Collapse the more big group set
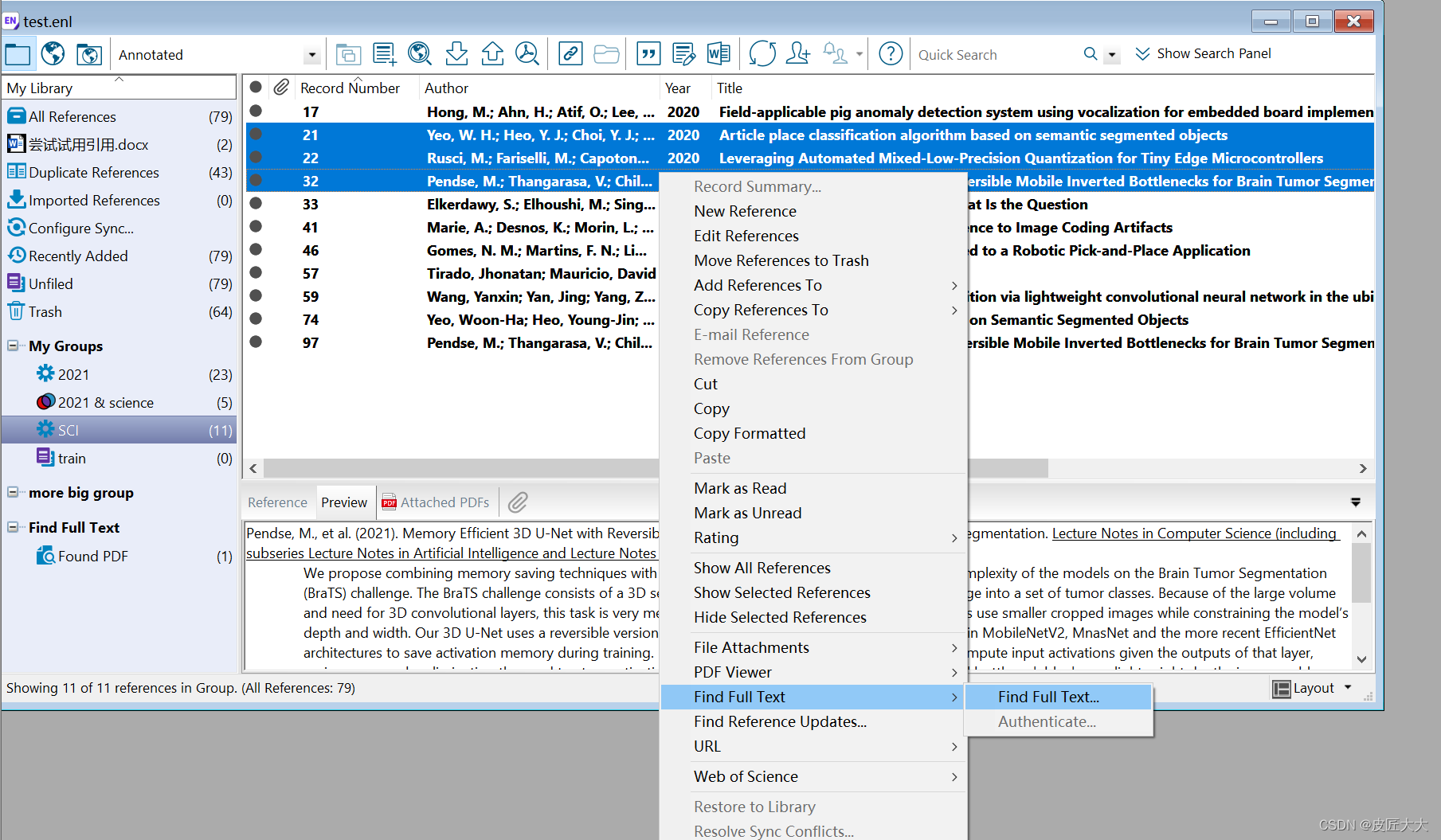 pos(13,492)
